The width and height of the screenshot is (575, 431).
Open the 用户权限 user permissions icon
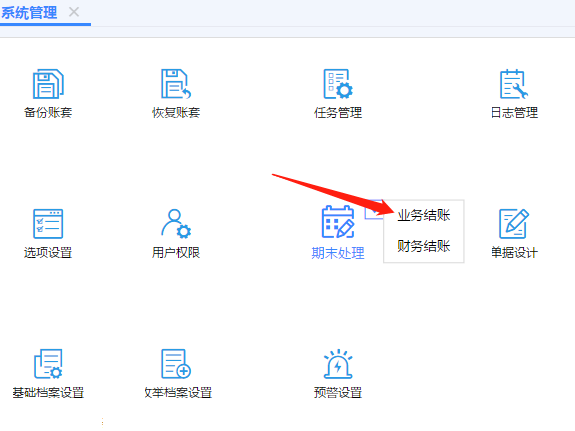click(x=176, y=223)
